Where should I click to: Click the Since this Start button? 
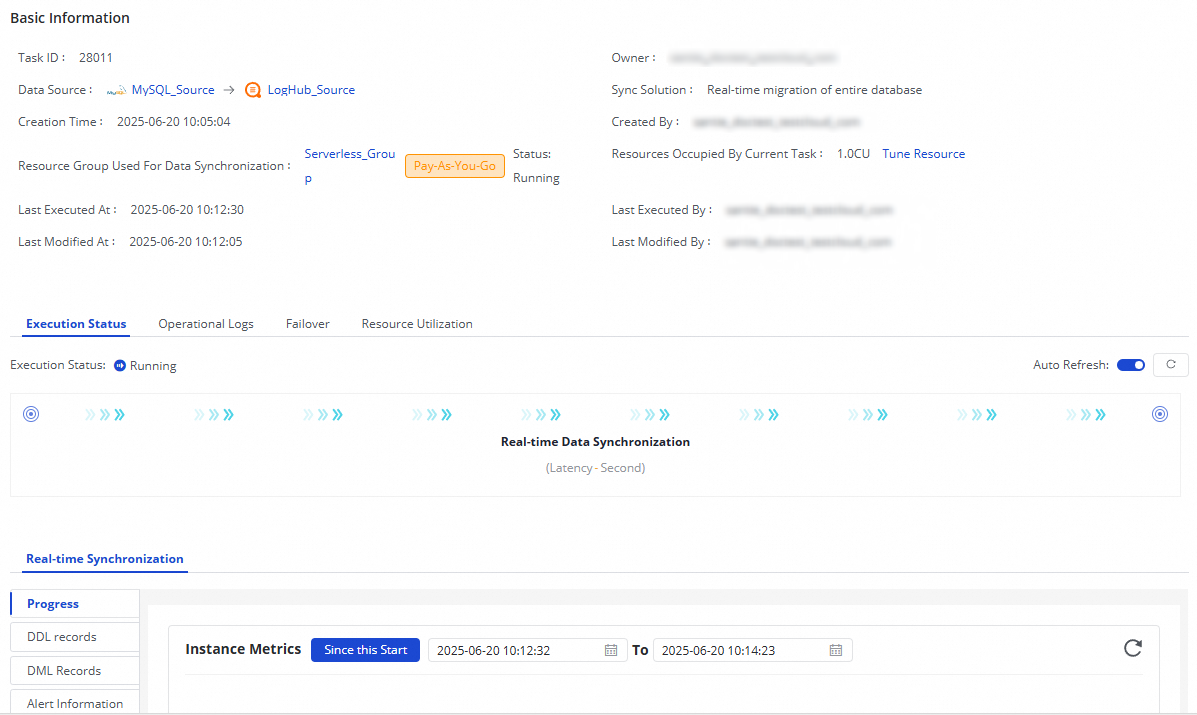[366, 649]
